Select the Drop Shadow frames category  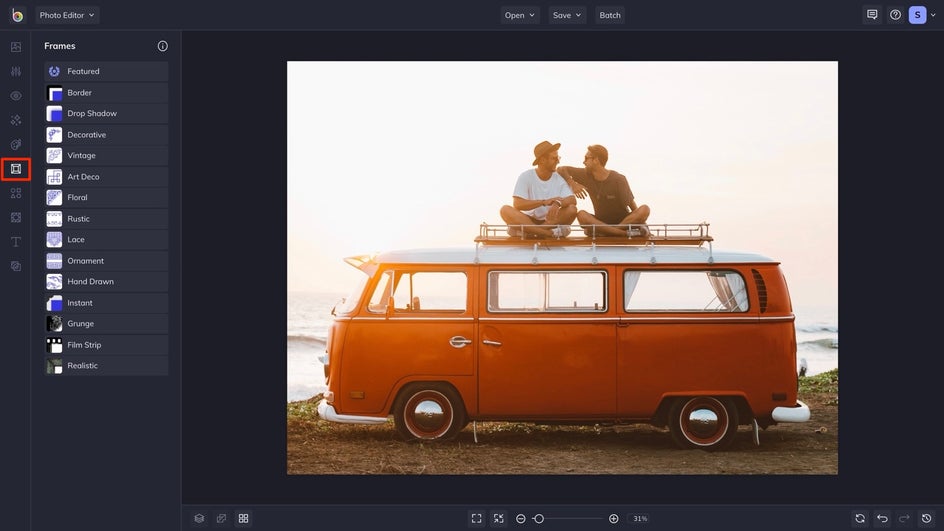pos(106,113)
